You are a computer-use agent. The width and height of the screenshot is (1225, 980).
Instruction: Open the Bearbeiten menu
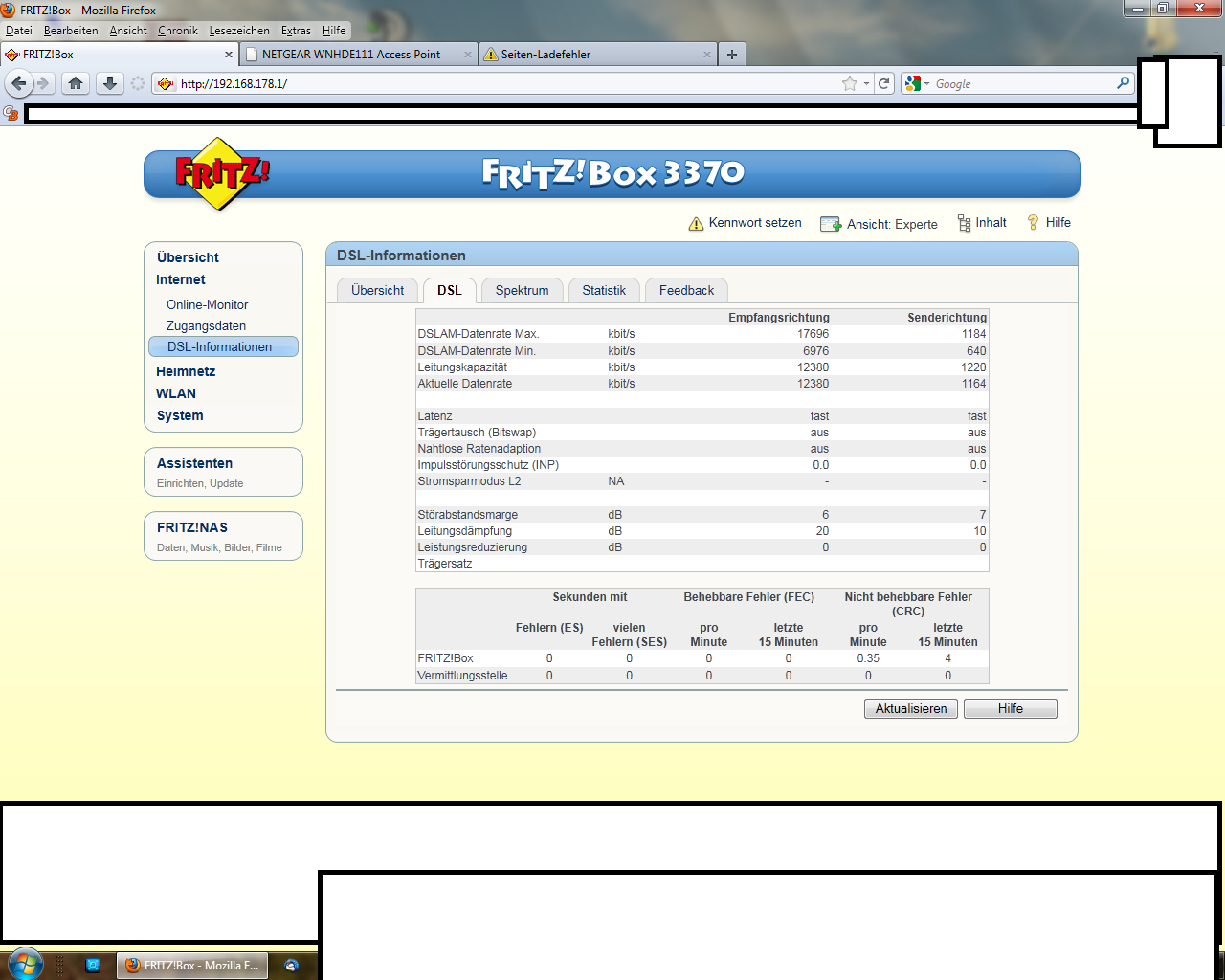click(71, 31)
